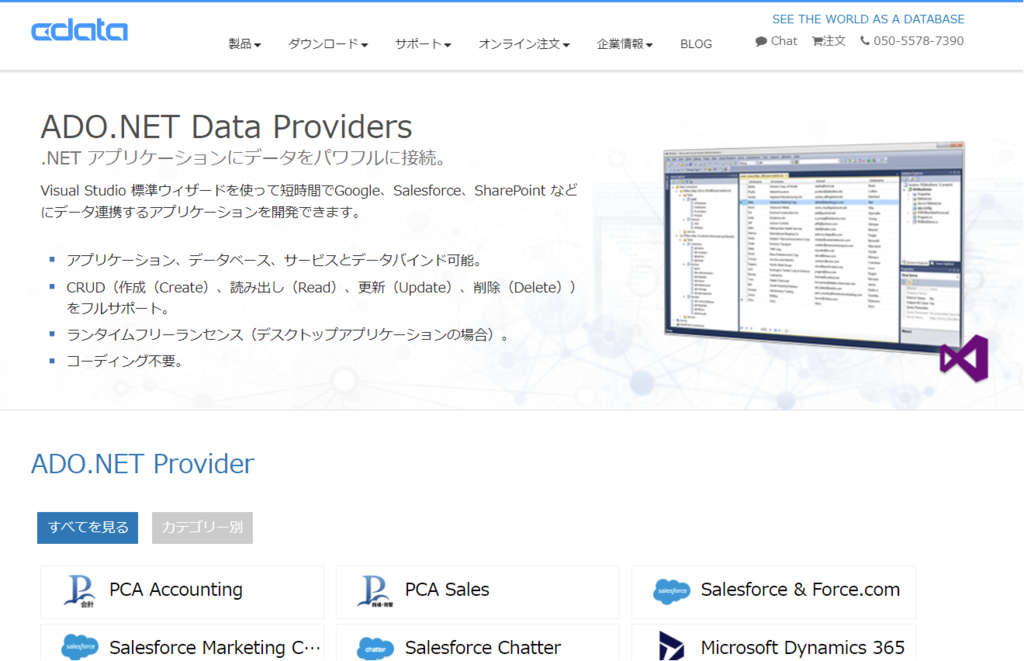
Task: Select the Salesforce Marketing Cloud icon
Action: pos(80,647)
